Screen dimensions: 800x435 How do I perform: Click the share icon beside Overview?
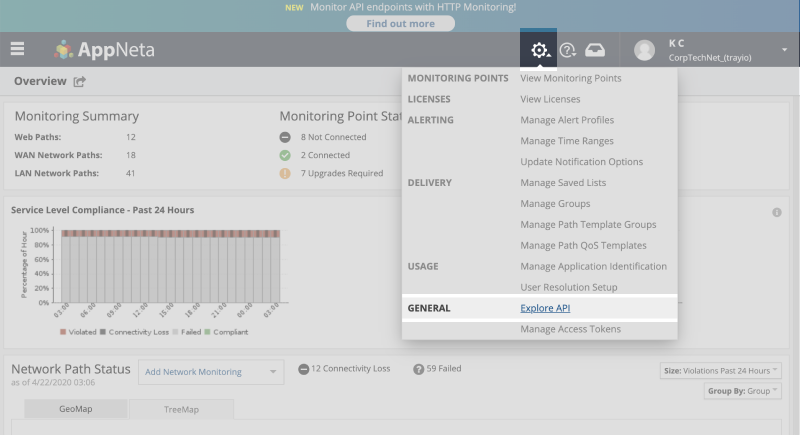click(80, 81)
